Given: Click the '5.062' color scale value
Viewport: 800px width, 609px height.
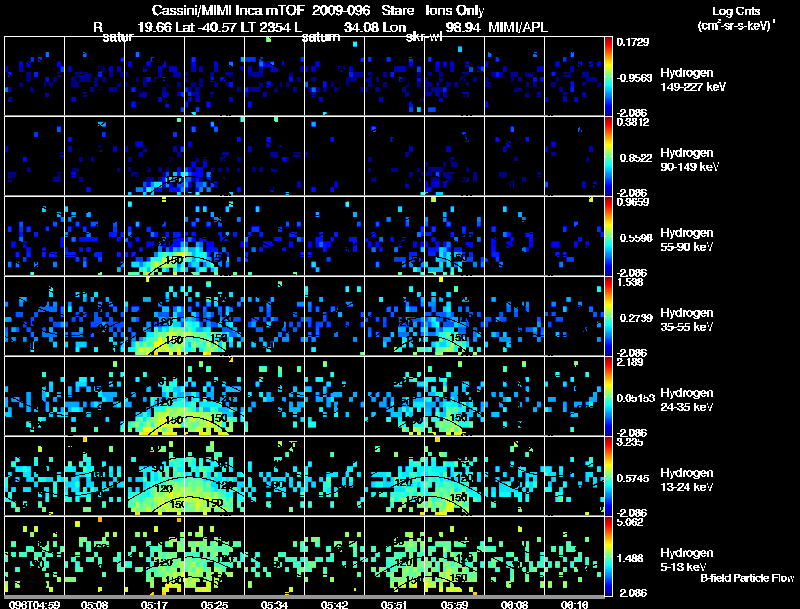Looking at the screenshot, I should click(630, 522).
